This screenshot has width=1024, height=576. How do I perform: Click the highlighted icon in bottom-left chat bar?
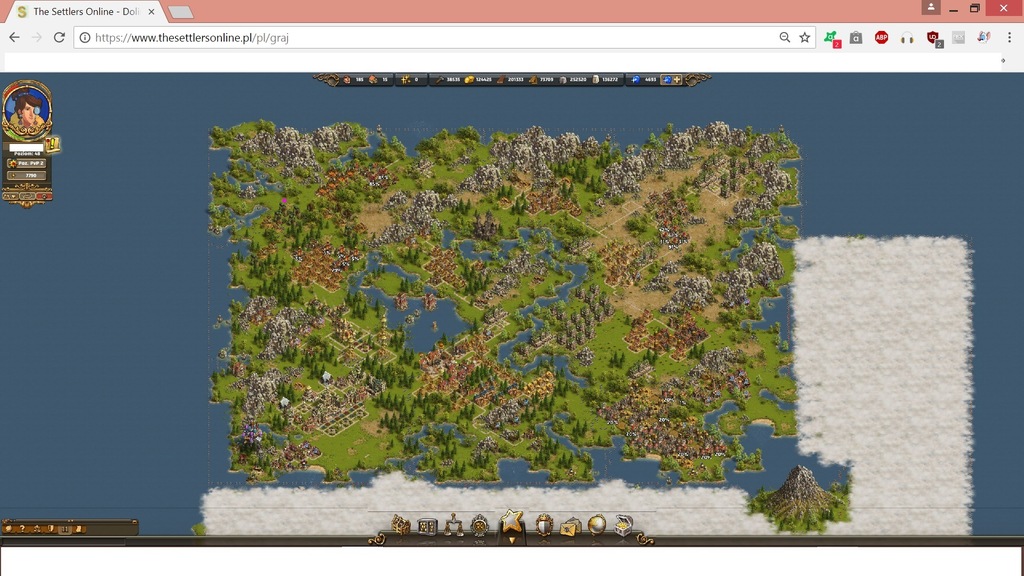click(65, 529)
